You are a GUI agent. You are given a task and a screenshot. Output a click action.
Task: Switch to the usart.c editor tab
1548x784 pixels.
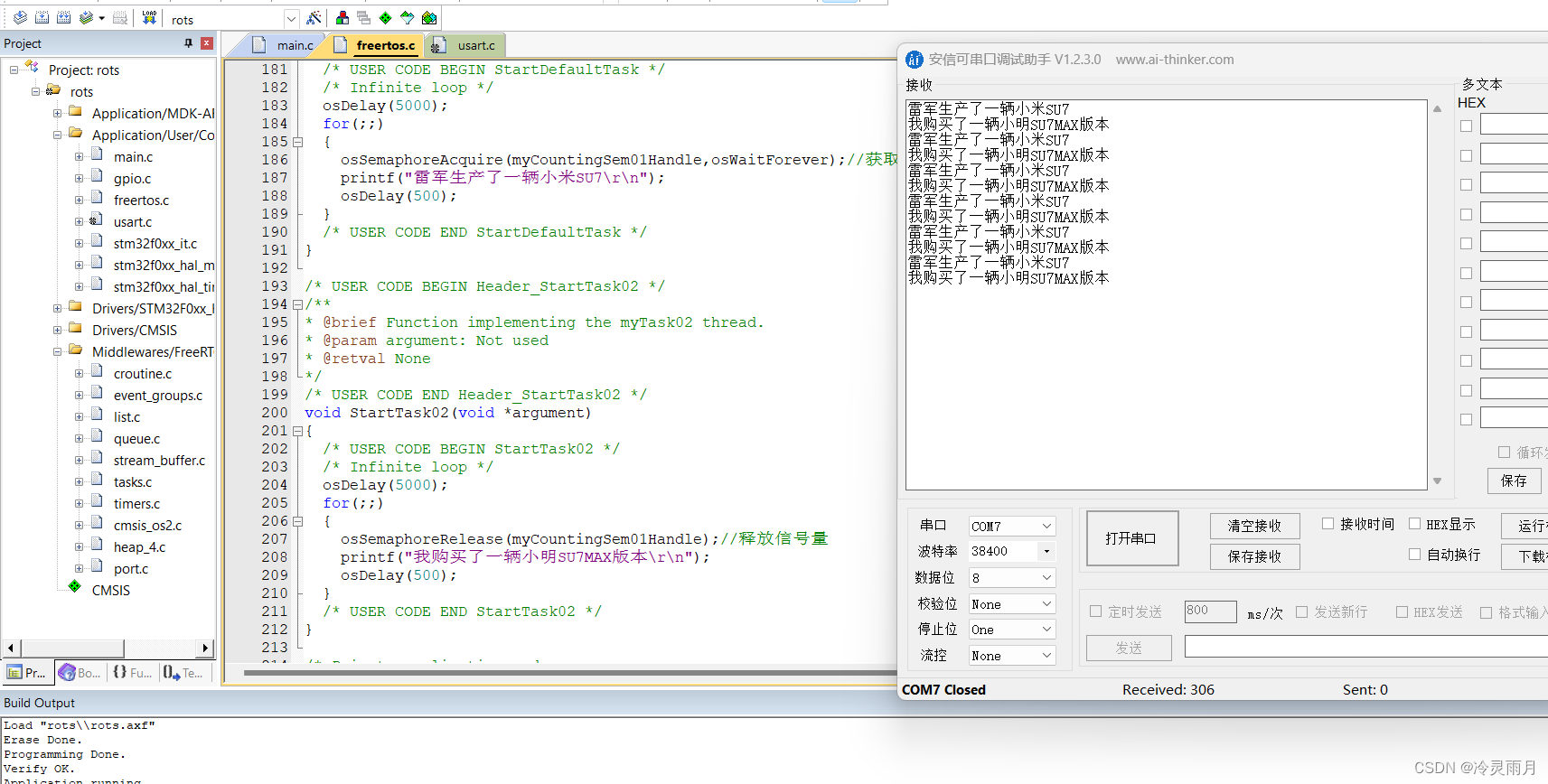click(464, 45)
